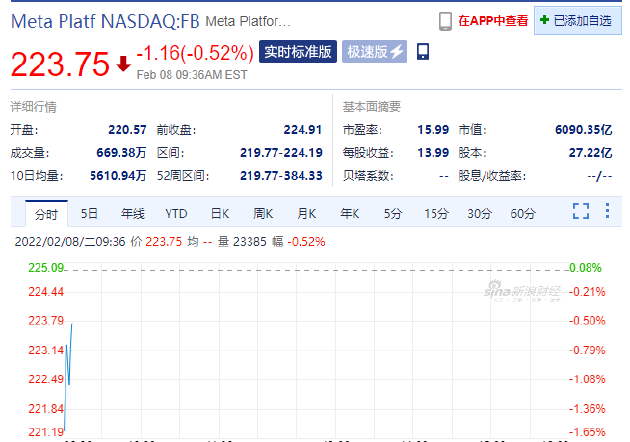Click the 221.19 price axis label
630x442 pixels.
point(46,432)
